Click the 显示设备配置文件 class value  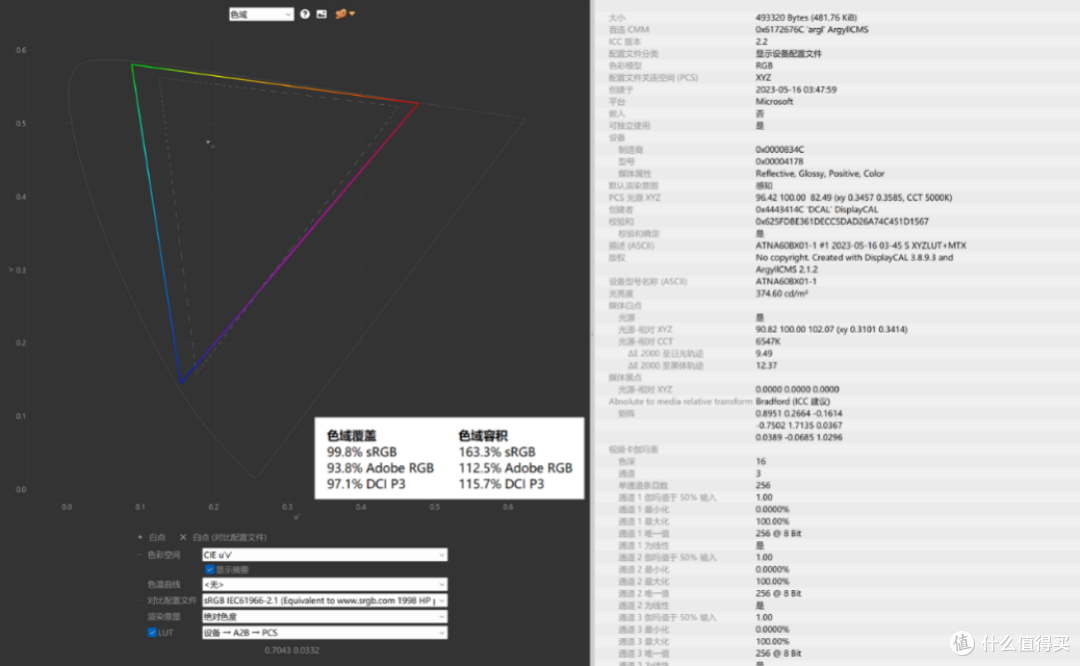788,54
